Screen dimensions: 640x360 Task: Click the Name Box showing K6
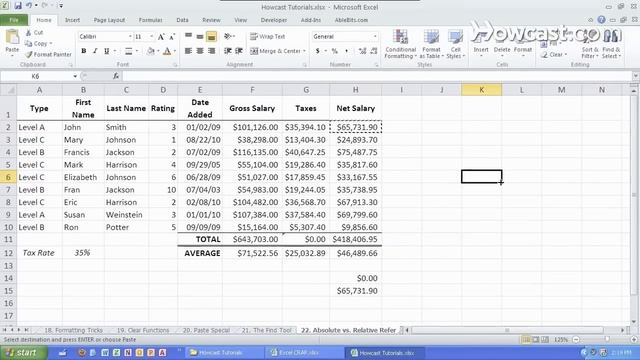(36, 76)
